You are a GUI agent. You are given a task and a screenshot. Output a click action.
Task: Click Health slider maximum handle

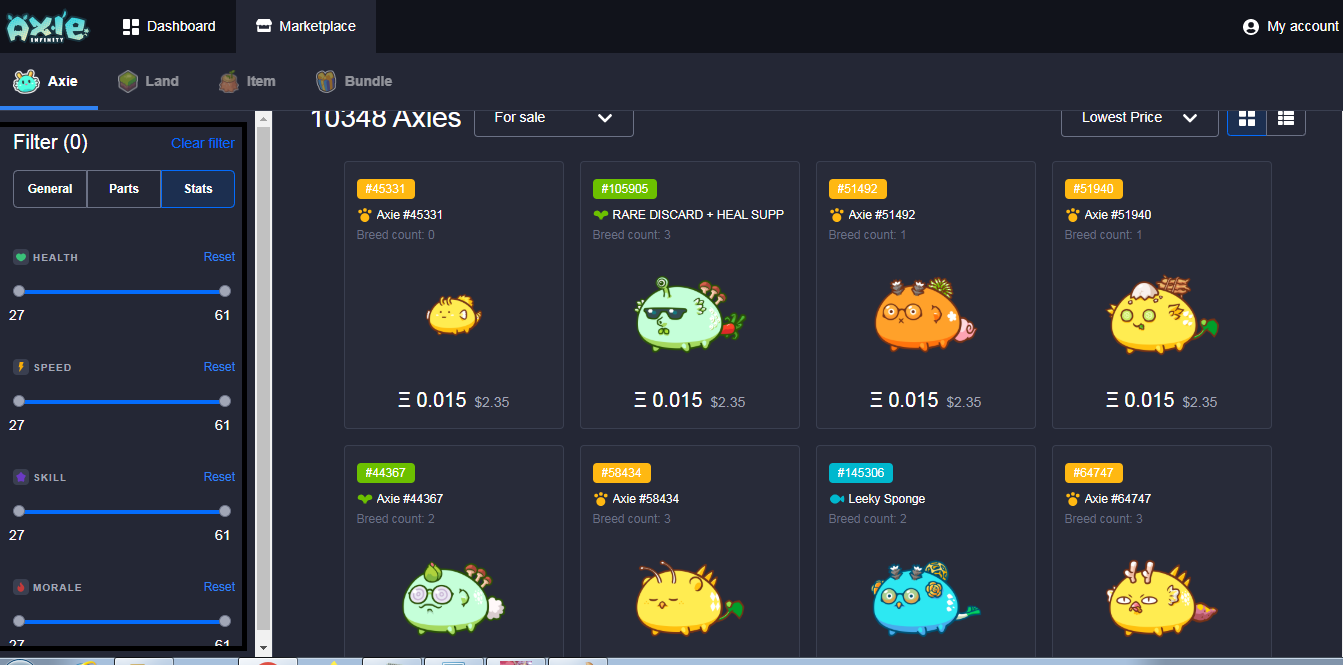click(x=225, y=291)
